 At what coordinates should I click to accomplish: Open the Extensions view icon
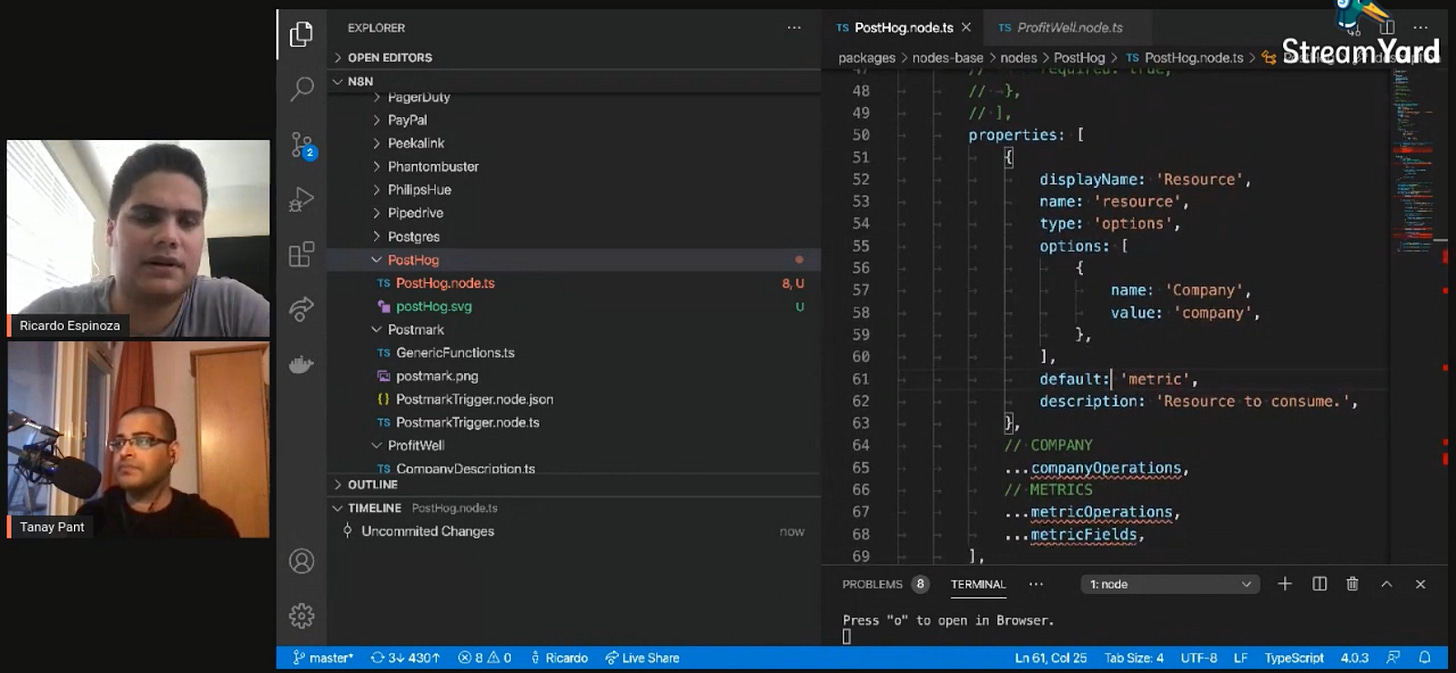(301, 254)
